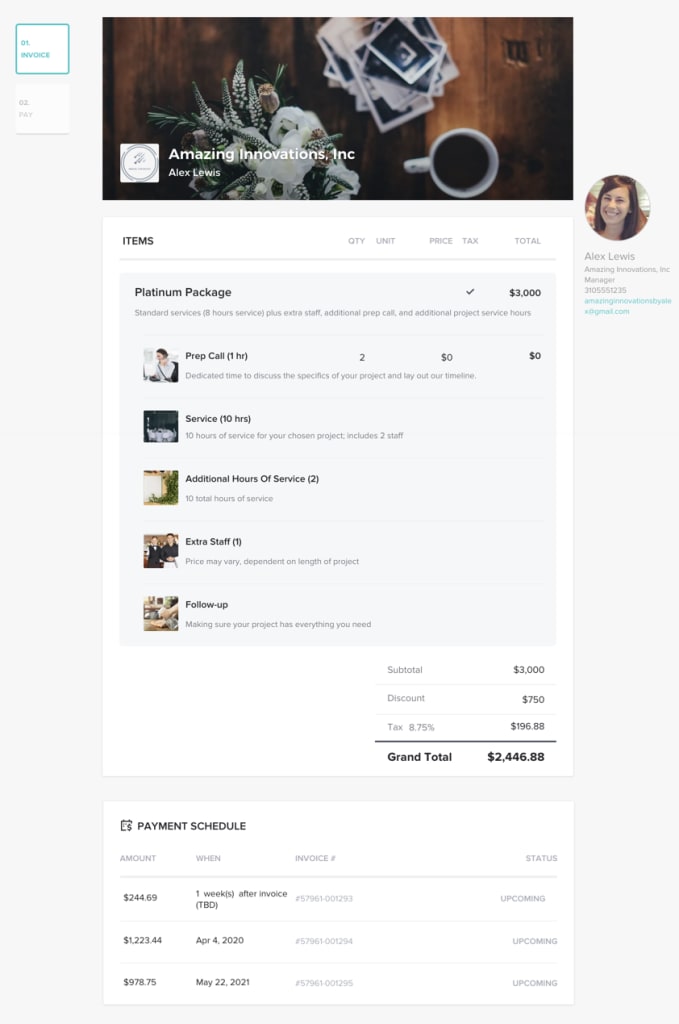Screen dimensions: 679x1024
Task: Click the Follow-up label
Action: click(x=206, y=605)
